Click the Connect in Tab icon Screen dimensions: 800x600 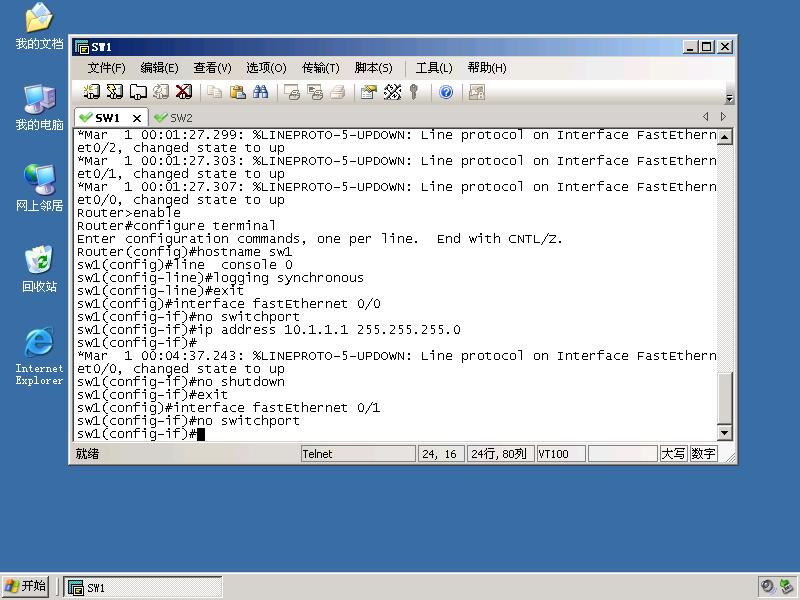[x=138, y=92]
